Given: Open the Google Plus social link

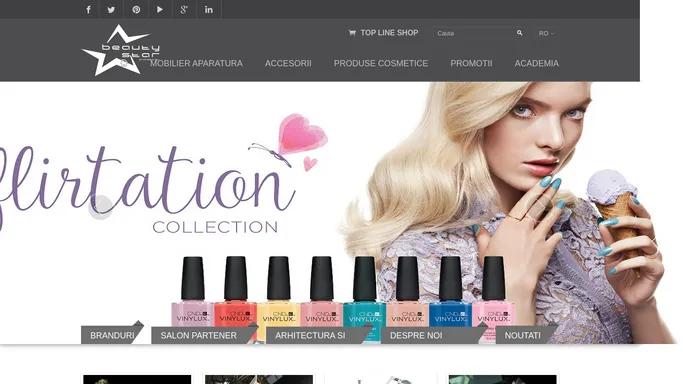Looking at the screenshot, I should tap(184, 10).
